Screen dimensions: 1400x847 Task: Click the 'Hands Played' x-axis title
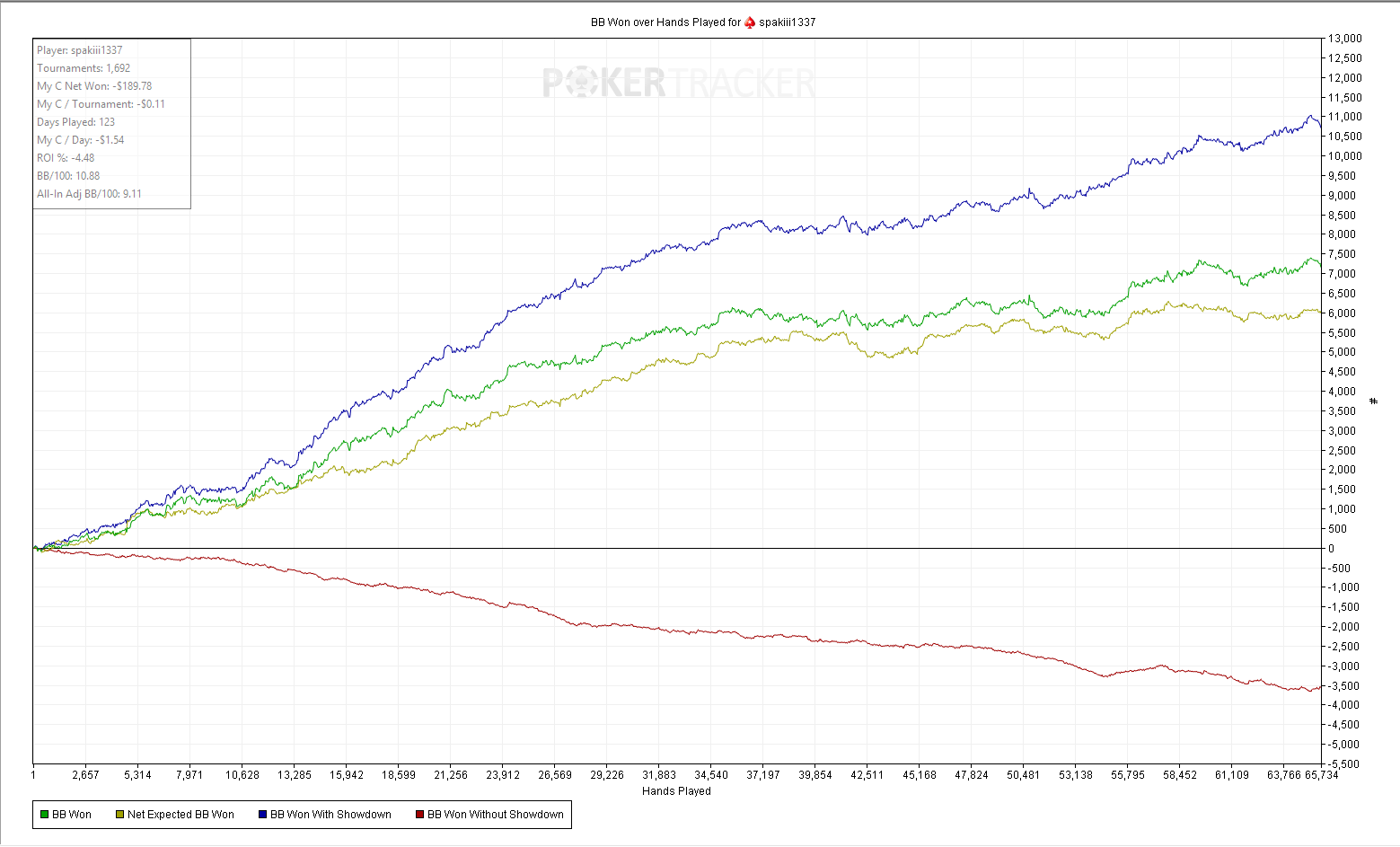pos(676,791)
